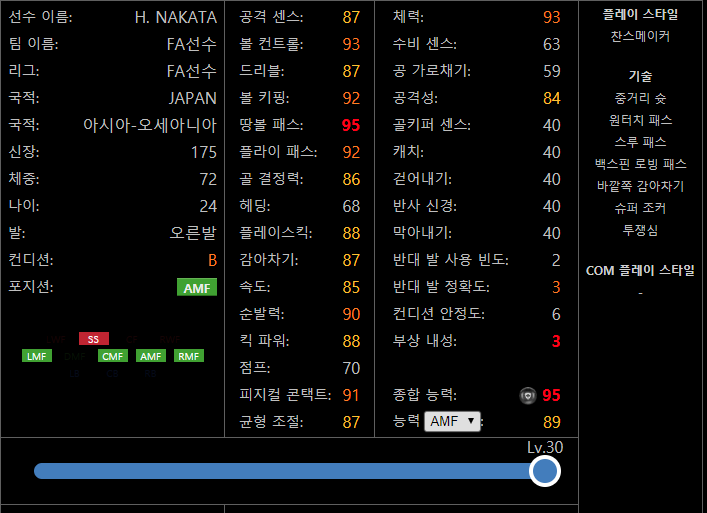Click the 점프 value 70

point(351,368)
